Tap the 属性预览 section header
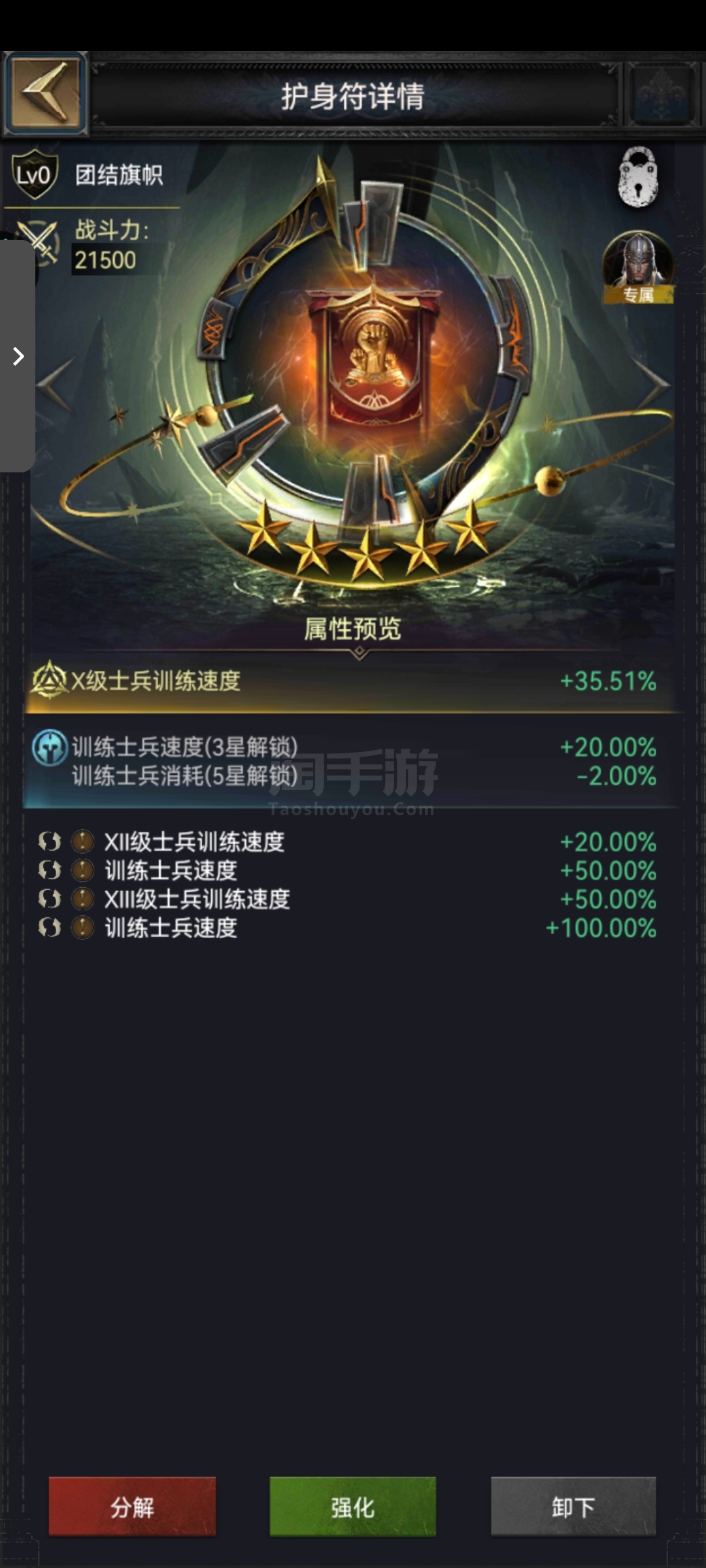The width and height of the screenshot is (706, 1568). 352,629
